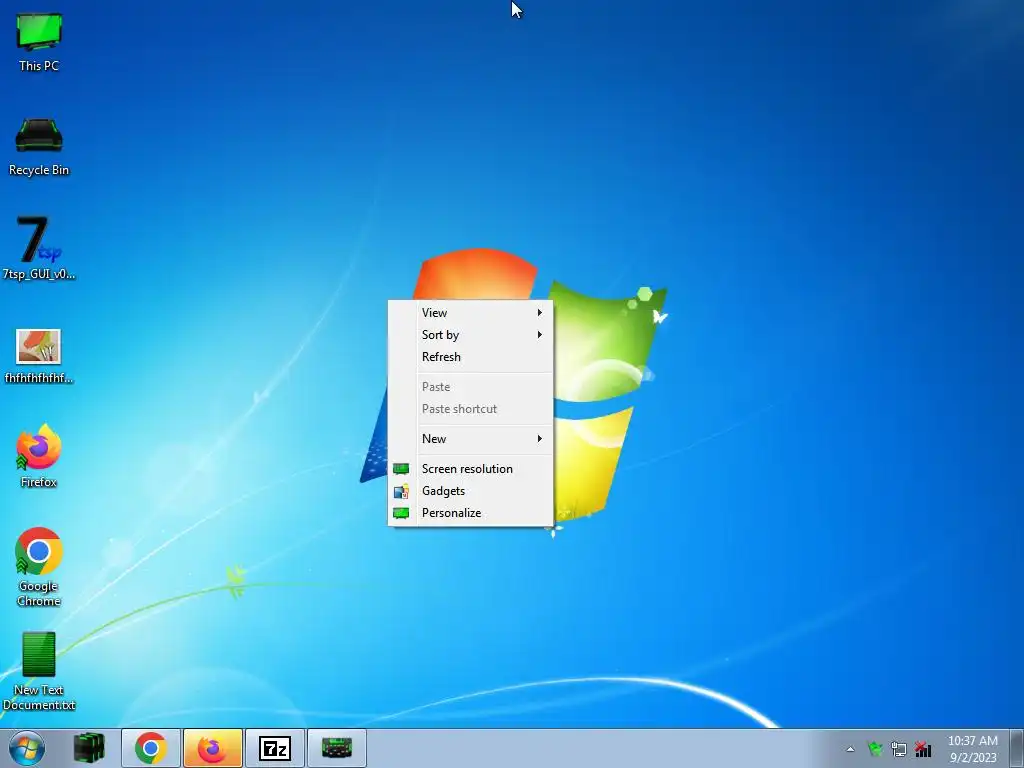Expand the View submenu arrow
Viewport: 1024px width, 768px height.
click(x=539, y=313)
